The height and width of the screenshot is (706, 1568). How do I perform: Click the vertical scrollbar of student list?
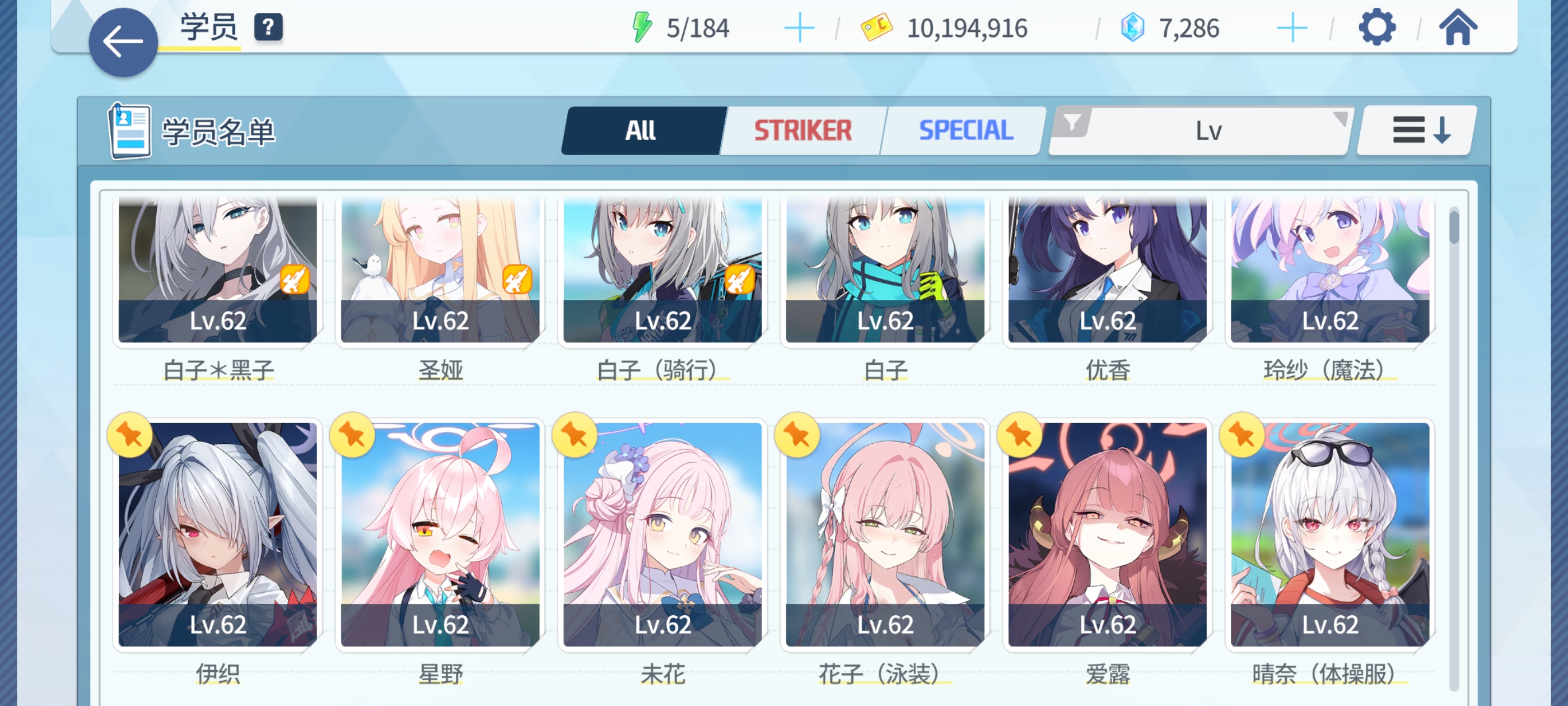tap(1454, 449)
